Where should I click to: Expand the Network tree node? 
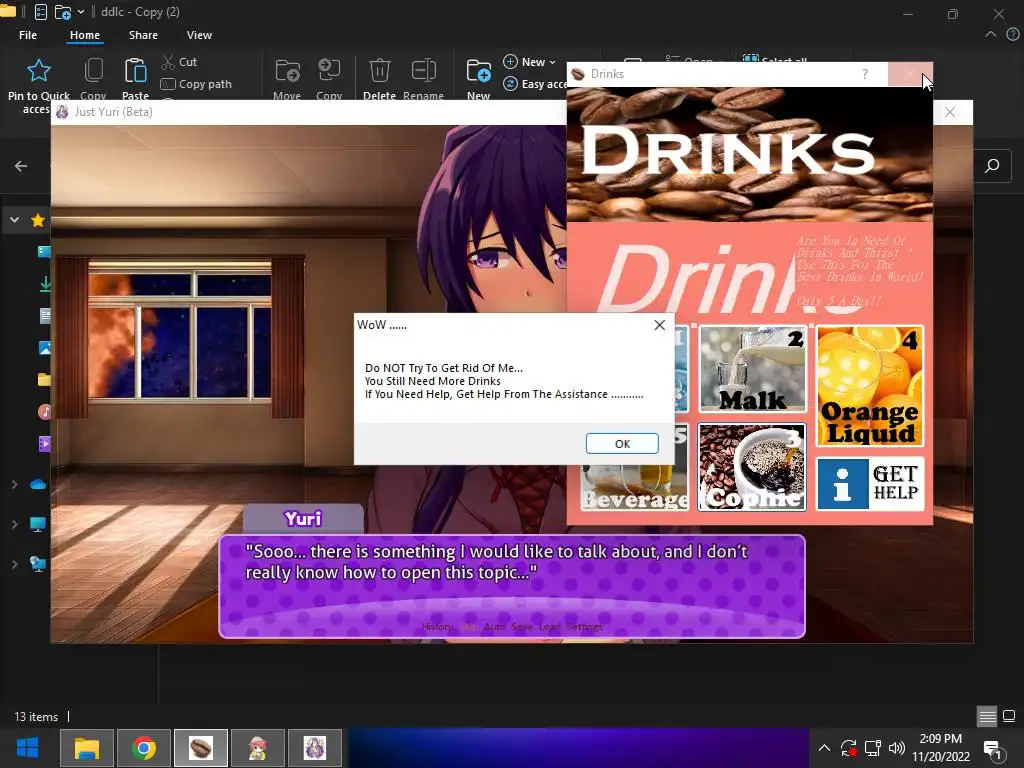point(14,564)
